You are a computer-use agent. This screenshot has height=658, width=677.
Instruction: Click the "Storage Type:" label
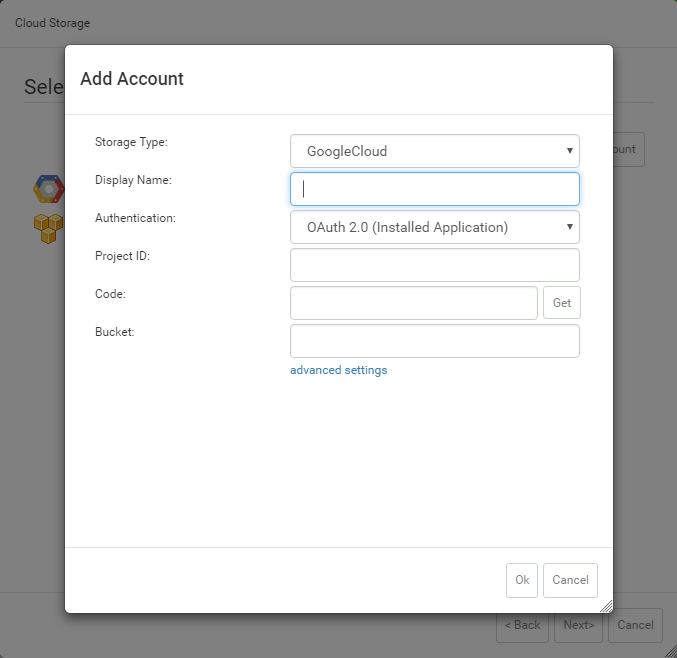tap(131, 142)
